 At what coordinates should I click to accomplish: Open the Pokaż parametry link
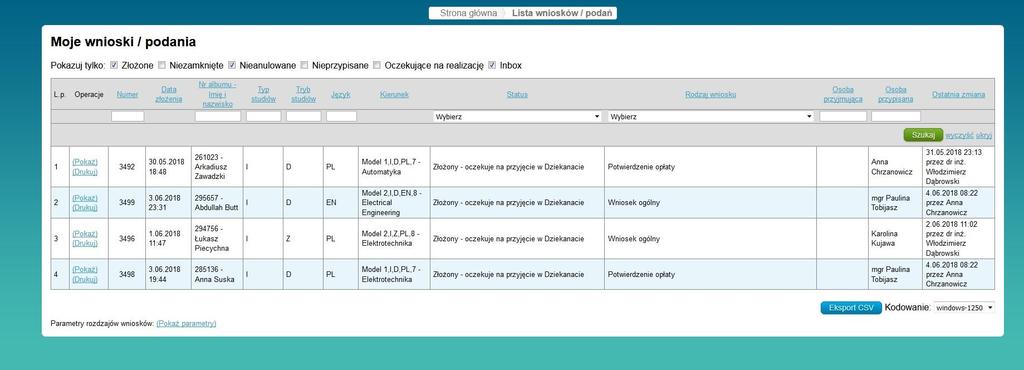[x=186, y=324]
